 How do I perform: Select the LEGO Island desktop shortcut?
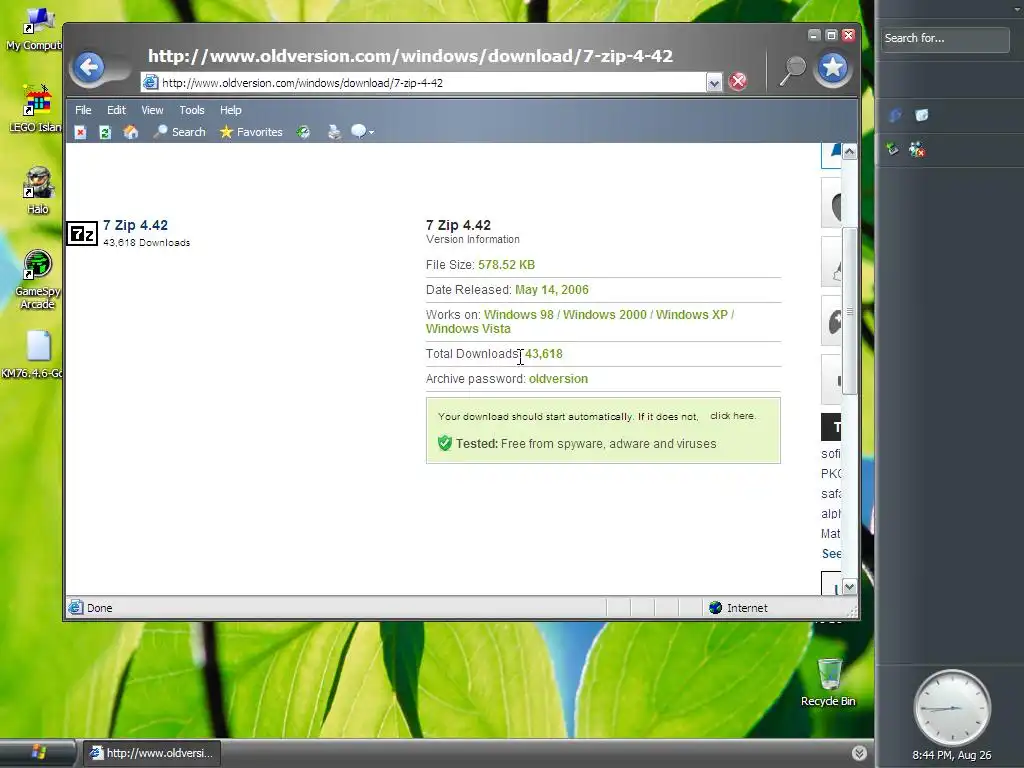35,108
